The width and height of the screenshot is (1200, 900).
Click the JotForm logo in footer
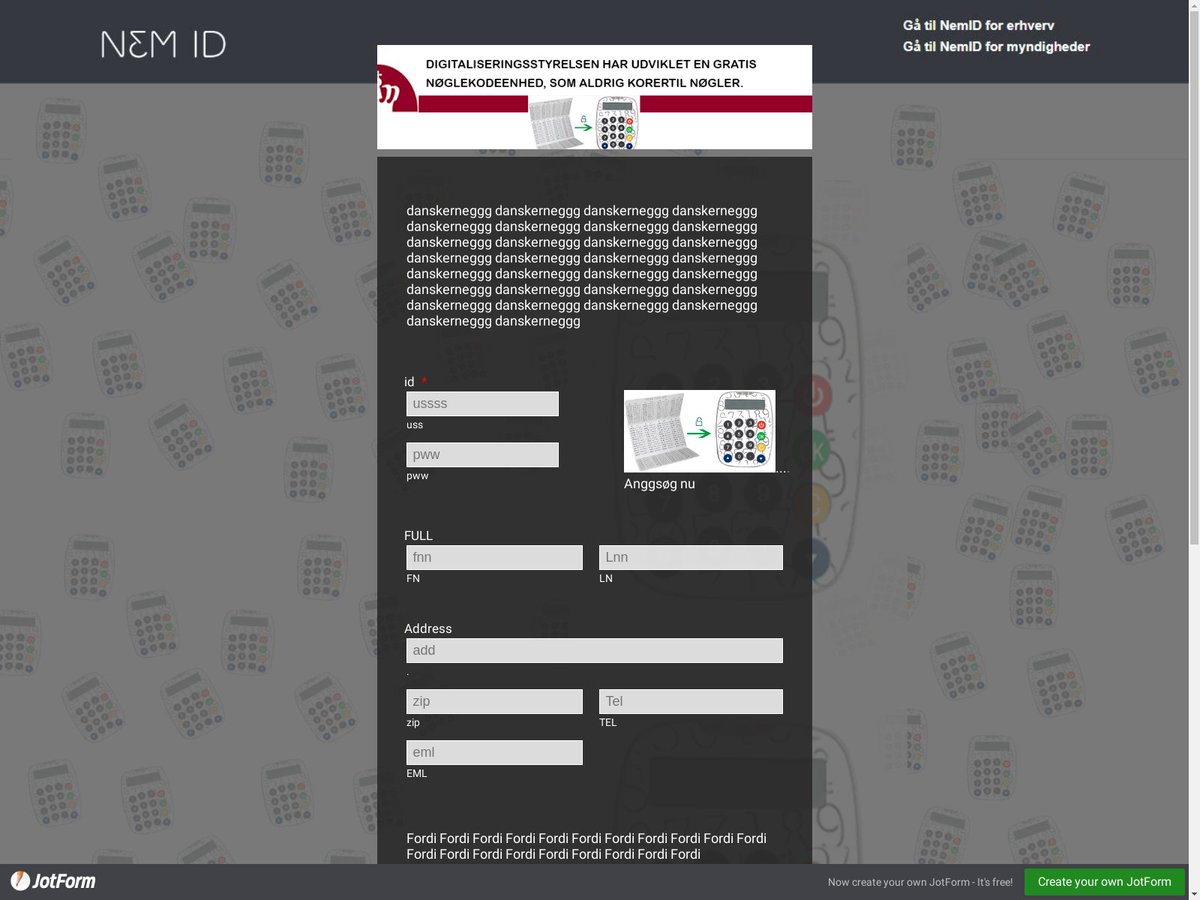[x=53, y=881]
